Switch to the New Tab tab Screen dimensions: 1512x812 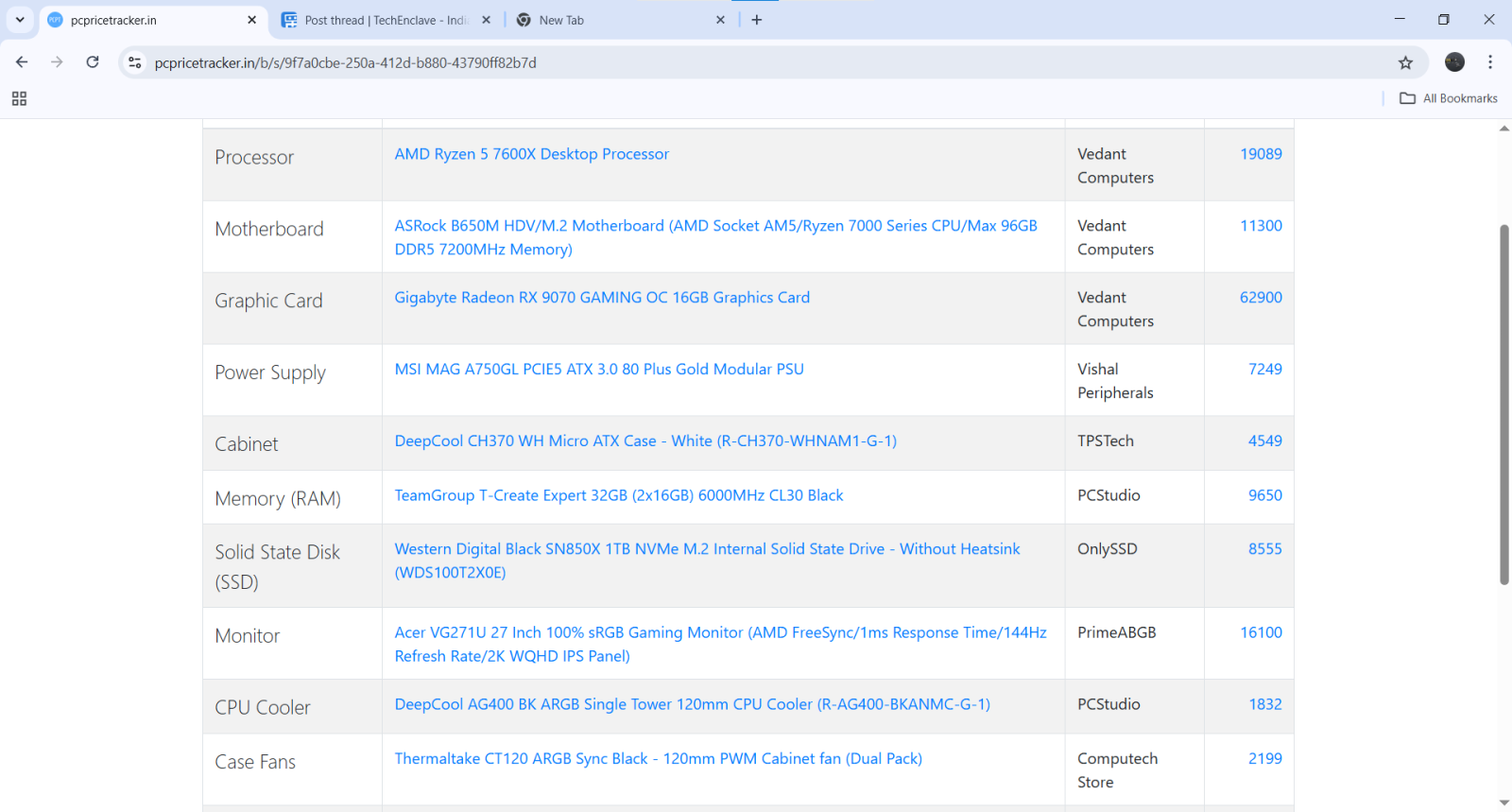[620, 20]
